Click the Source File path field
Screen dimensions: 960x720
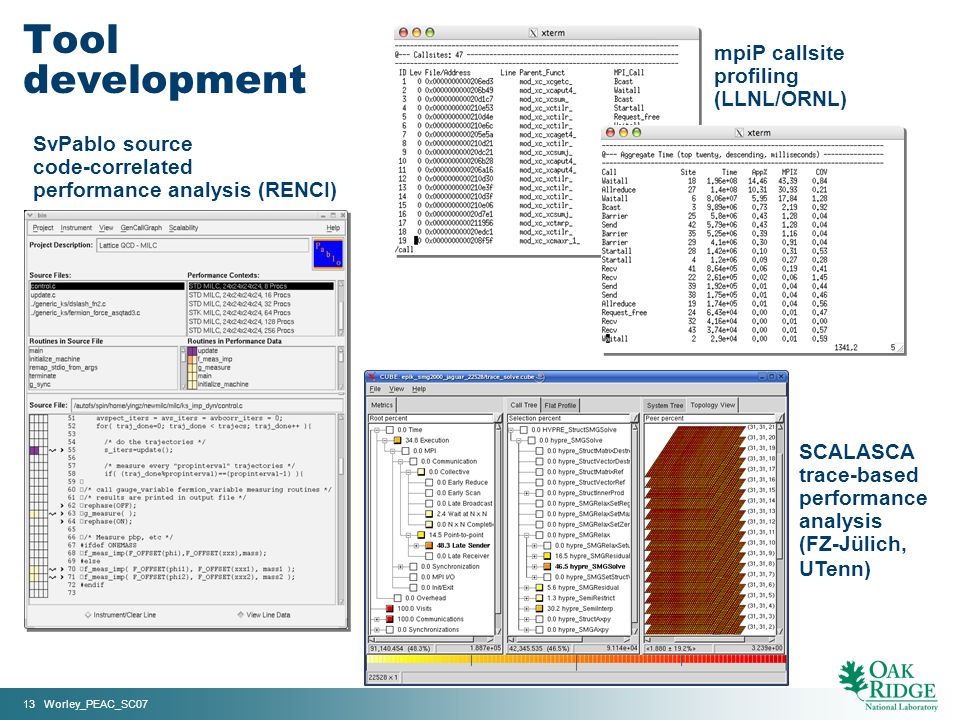click(207, 405)
